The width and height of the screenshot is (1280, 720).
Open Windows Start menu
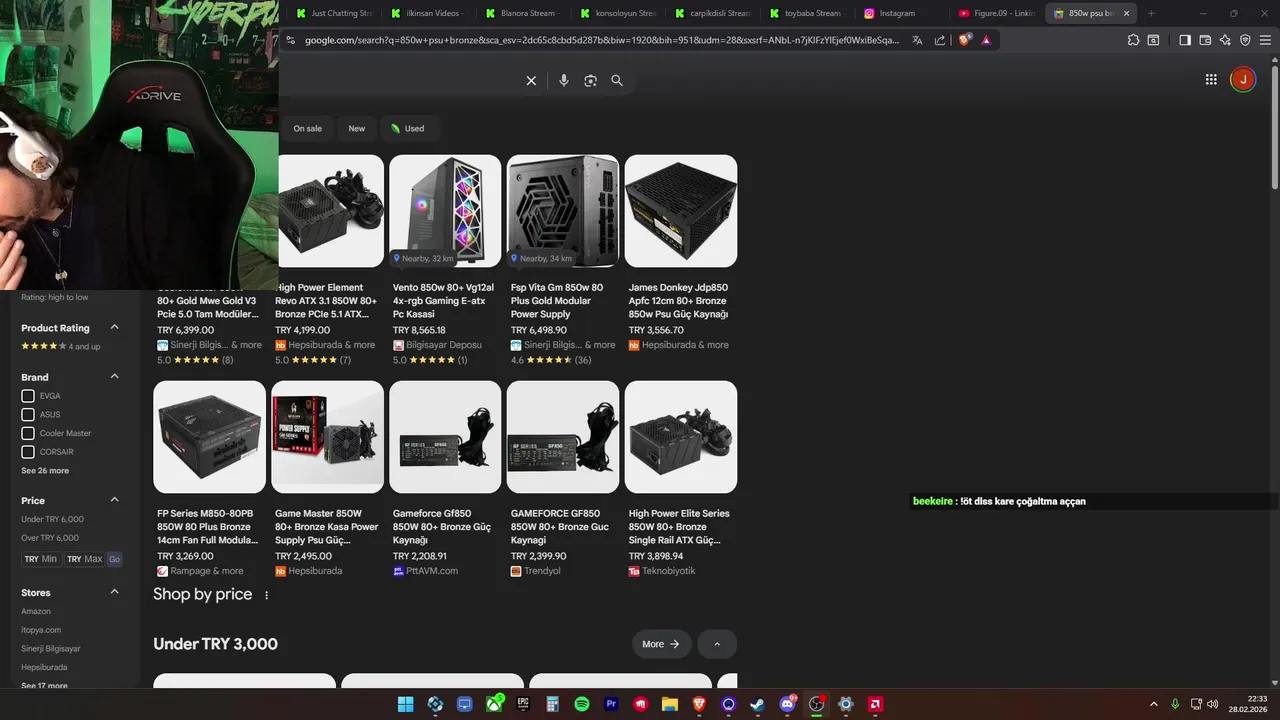click(405, 704)
